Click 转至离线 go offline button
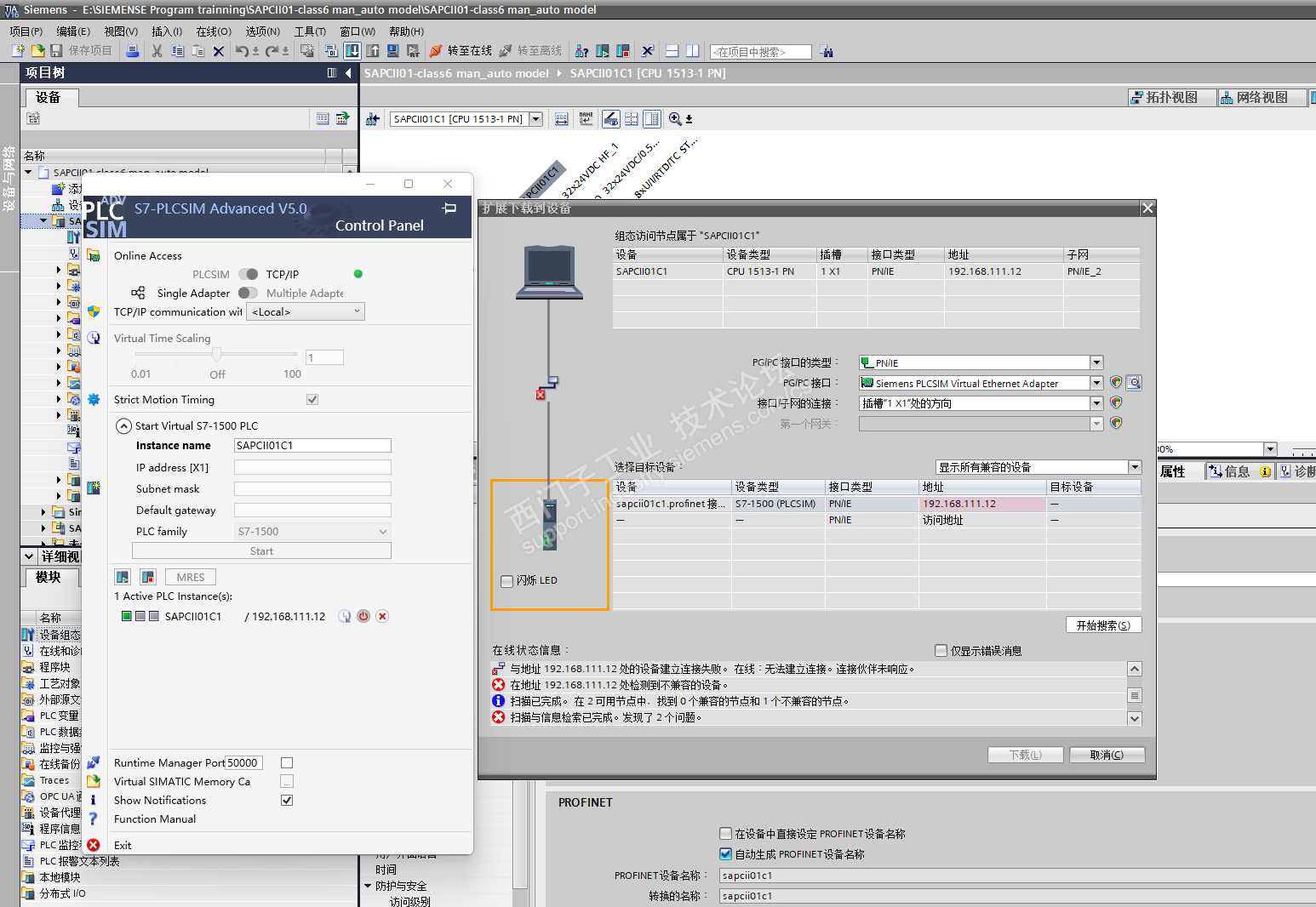This screenshot has height=907, width=1316. coord(530,51)
